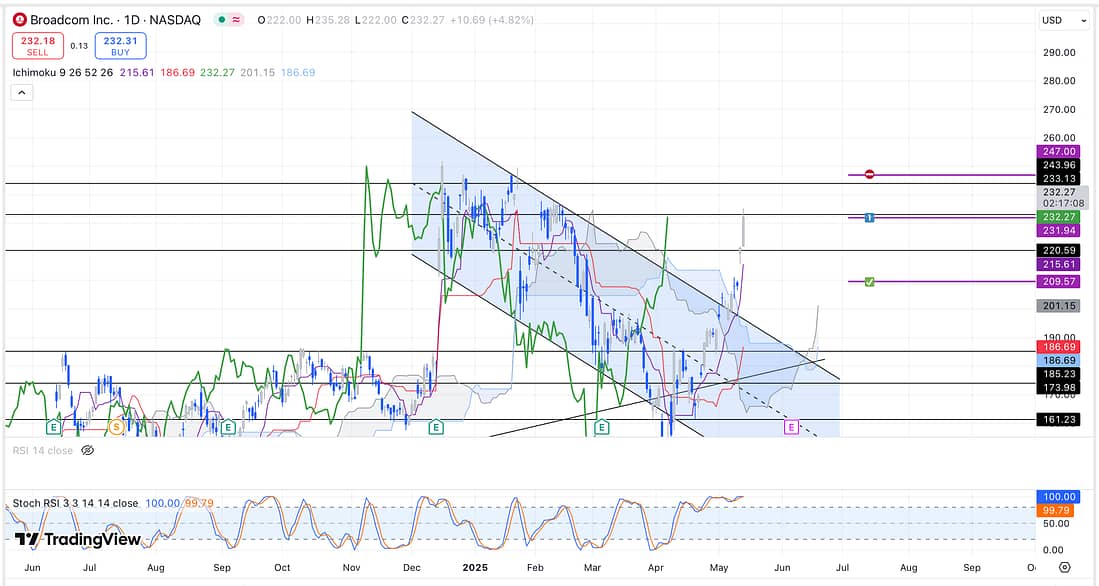The width and height of the screenshot is (1099, 586).
Task: Click the Broadcom company logo icon
Action: [x=20, y=20]
